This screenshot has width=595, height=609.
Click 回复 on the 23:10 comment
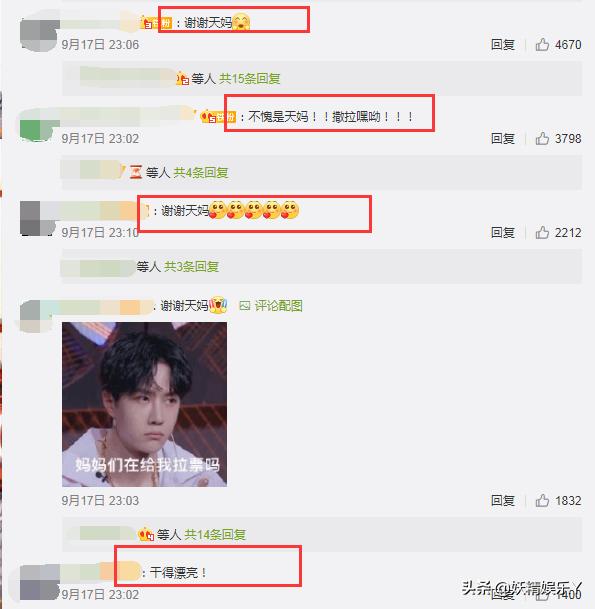(503, 233)
